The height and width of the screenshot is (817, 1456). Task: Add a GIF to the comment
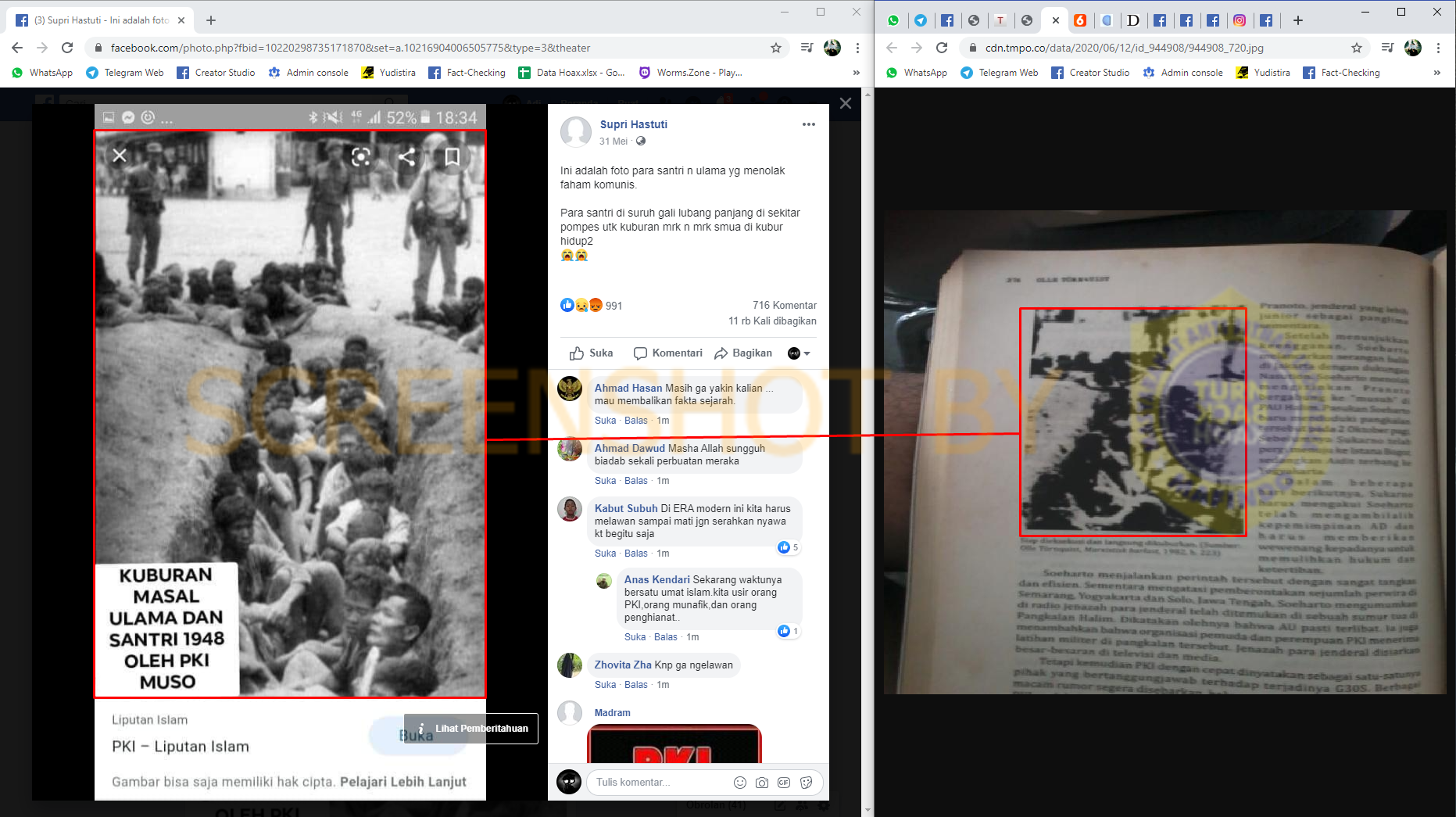[x=784, y=783]
